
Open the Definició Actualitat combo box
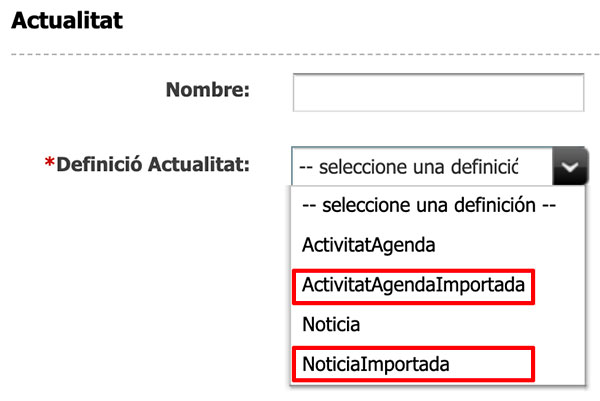coord(422,167)
